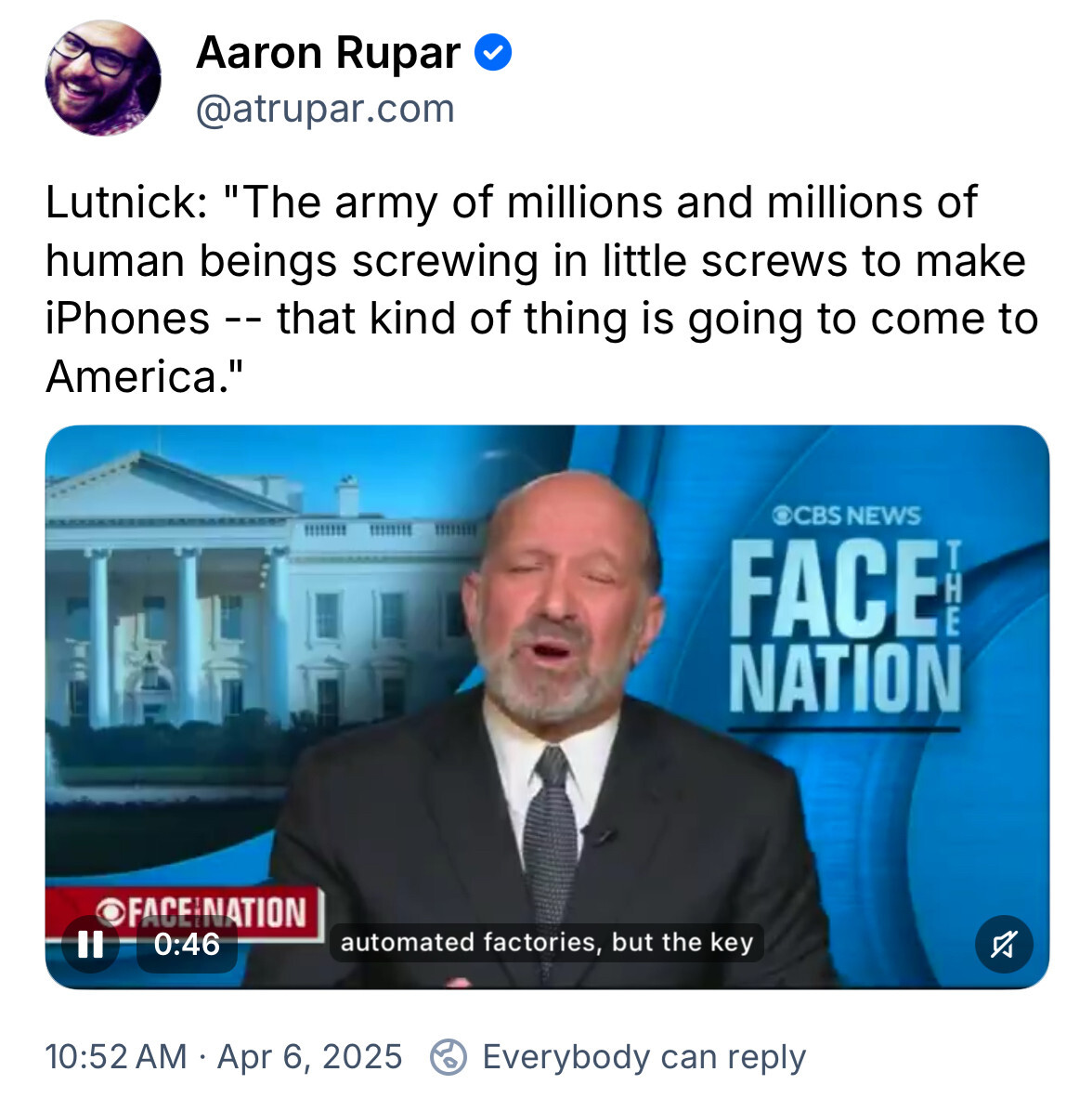
Task: Open the "Everybody can reply" setting
Action: pyautogui.click(x=643, y=1057)
